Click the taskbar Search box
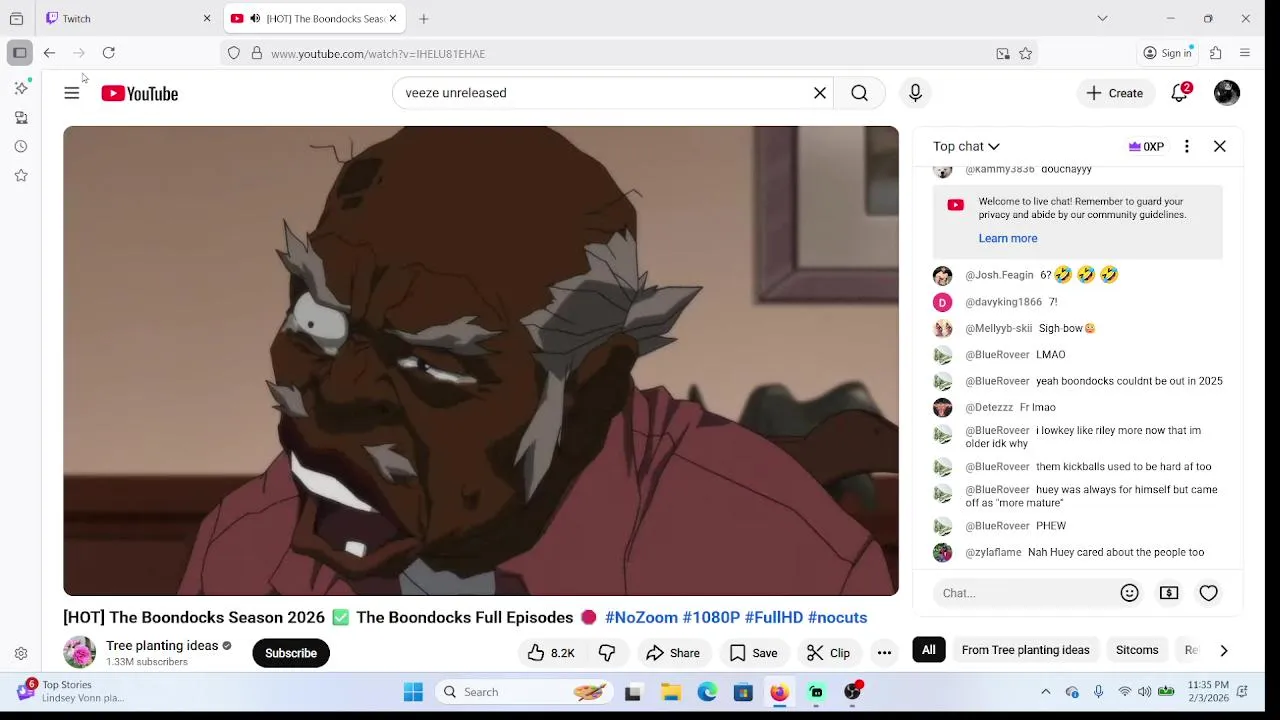The height and width of the screenshot is (720, 1280). (525, 692)
